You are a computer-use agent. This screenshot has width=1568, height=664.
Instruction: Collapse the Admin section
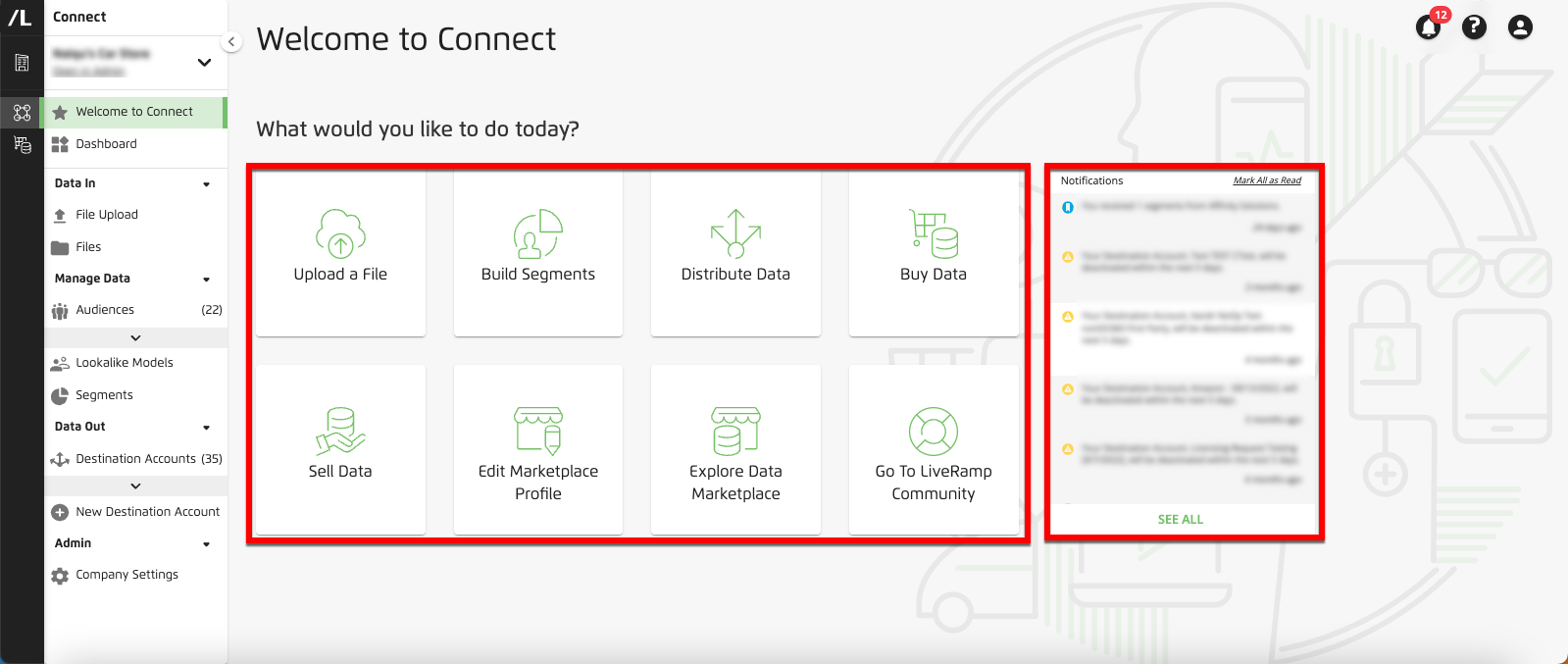pos(206,544)
